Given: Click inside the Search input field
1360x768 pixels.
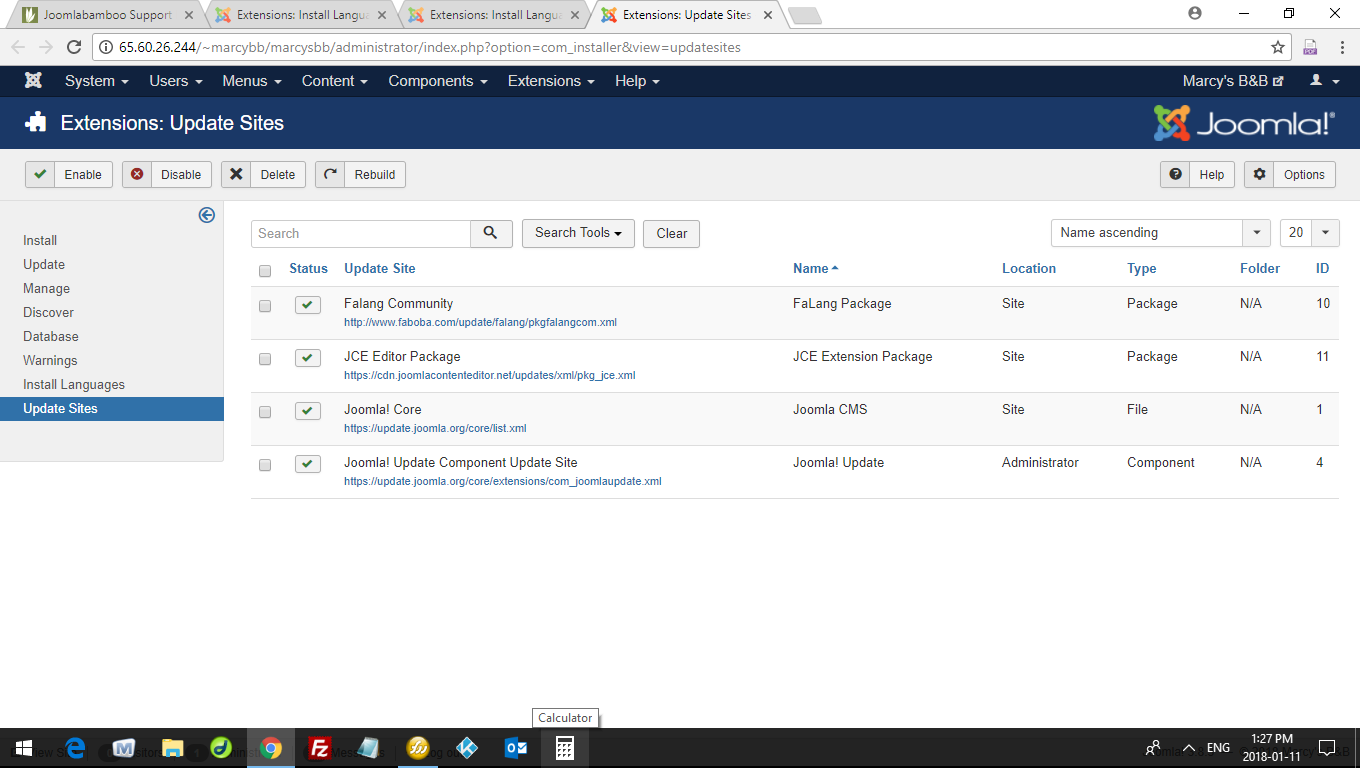Looking at the screenshot, I should (x=361, y=233).
